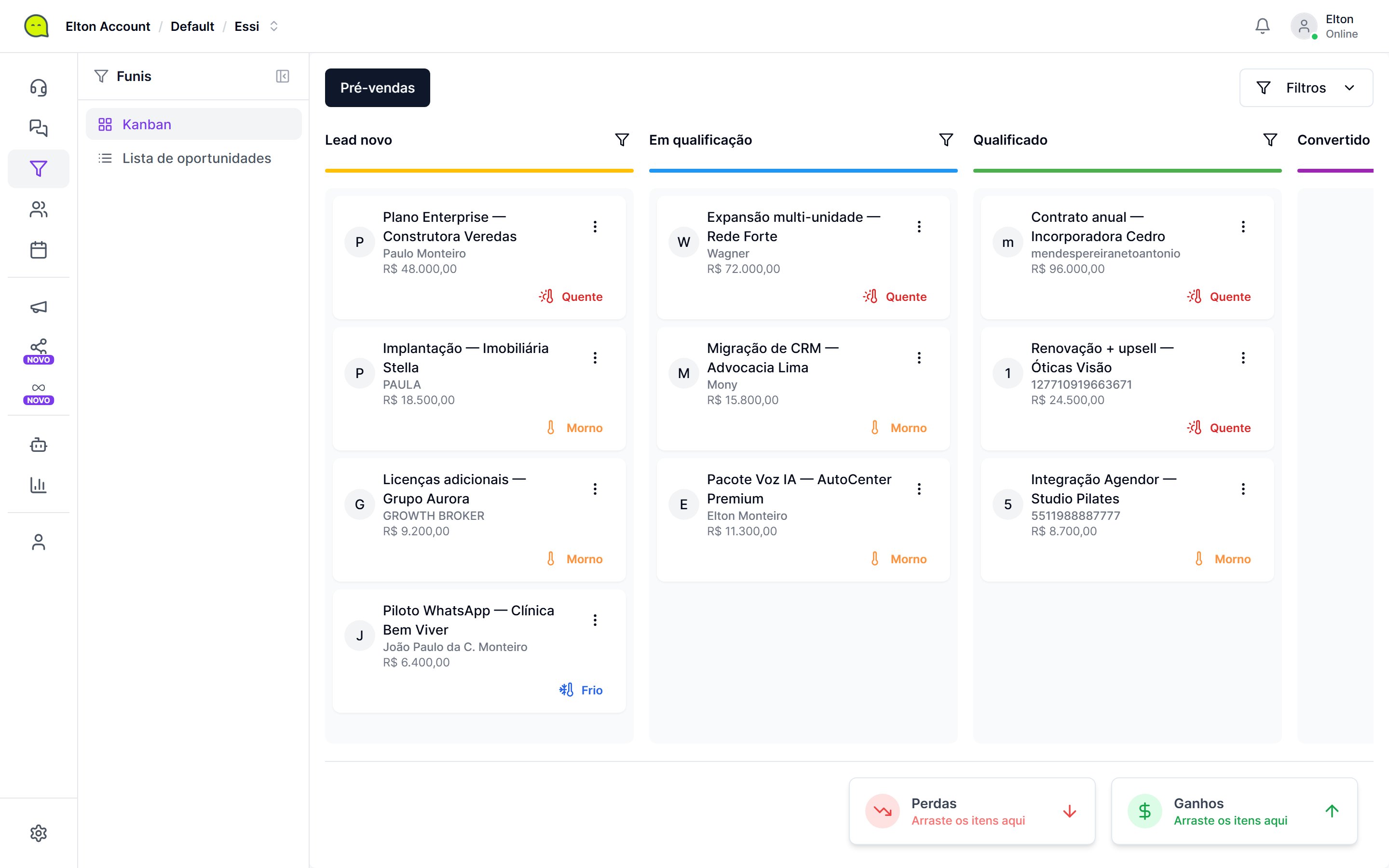The width and height of the screenshot is (1389, 868).
Task: Click Quente tag on Plano Enterprise card
Action: 571,297
